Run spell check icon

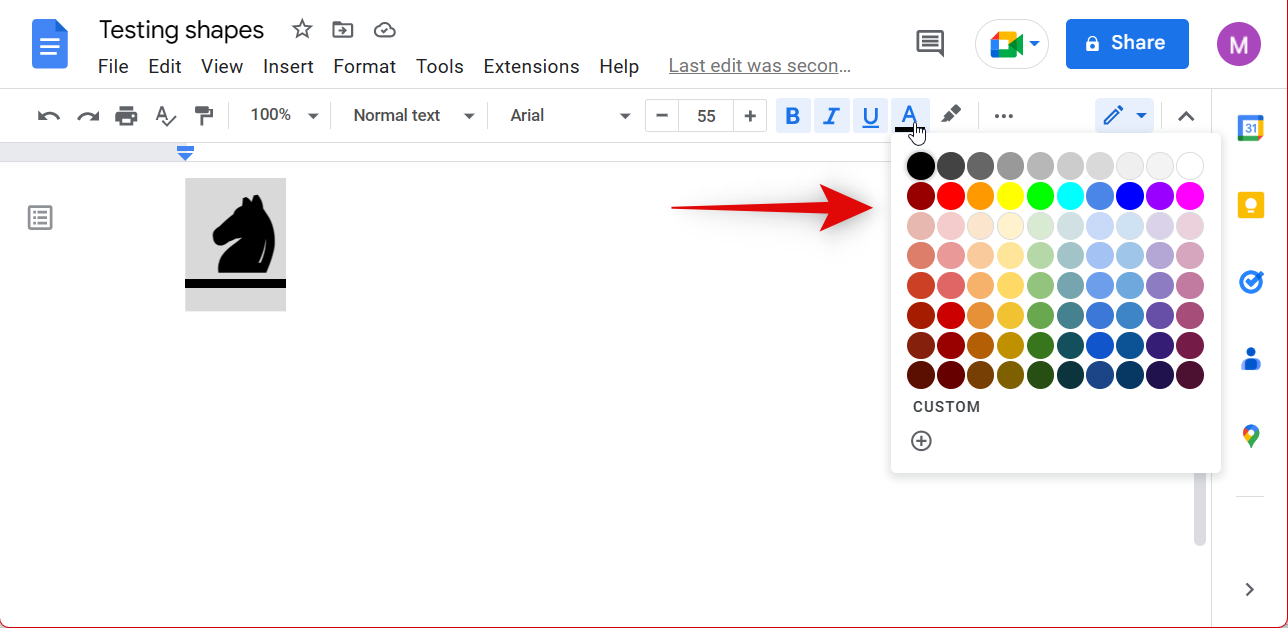pyautogui.click(x=165, y=116)
